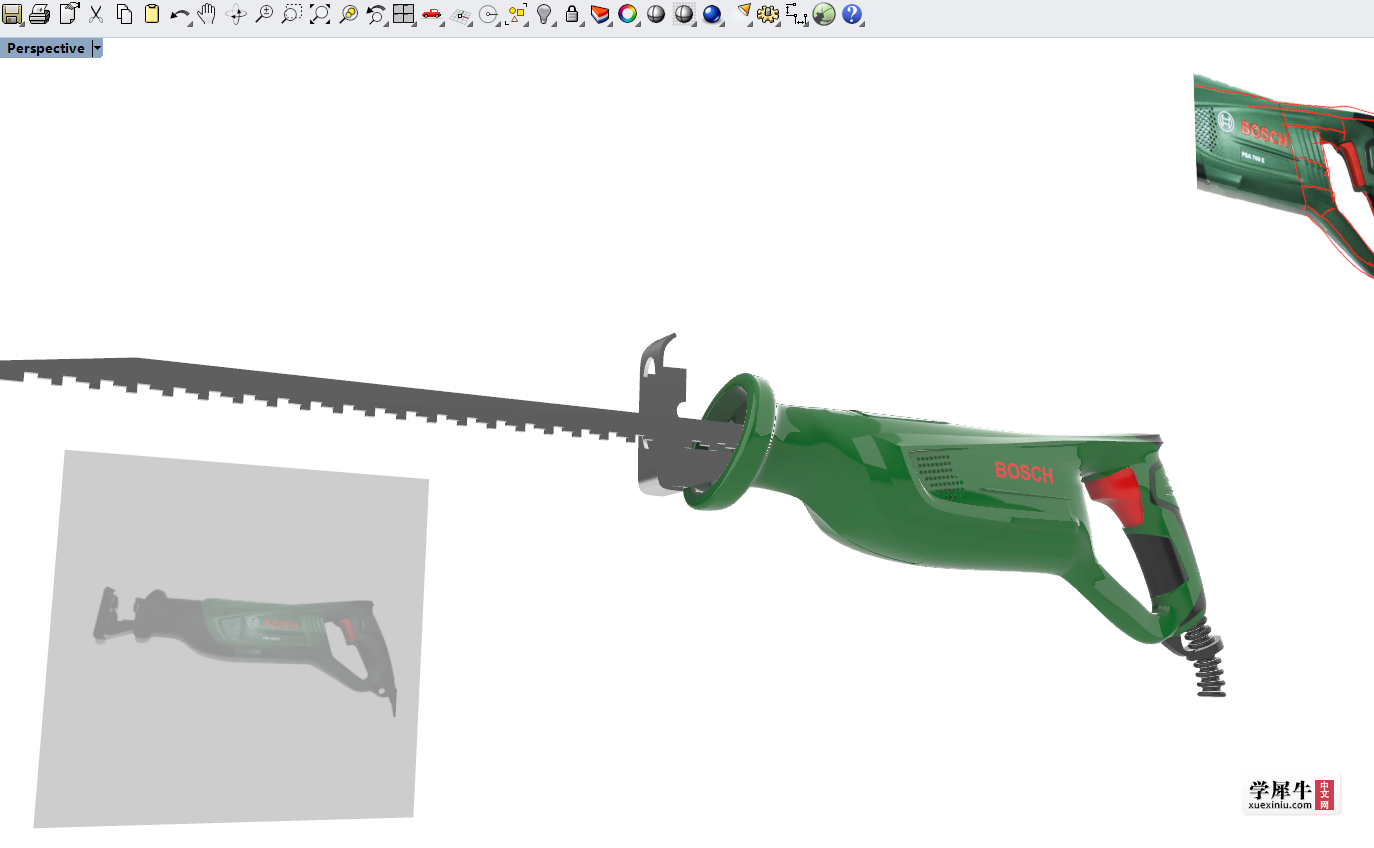Click the Save file floppy disk icon

tap(12, 14)
